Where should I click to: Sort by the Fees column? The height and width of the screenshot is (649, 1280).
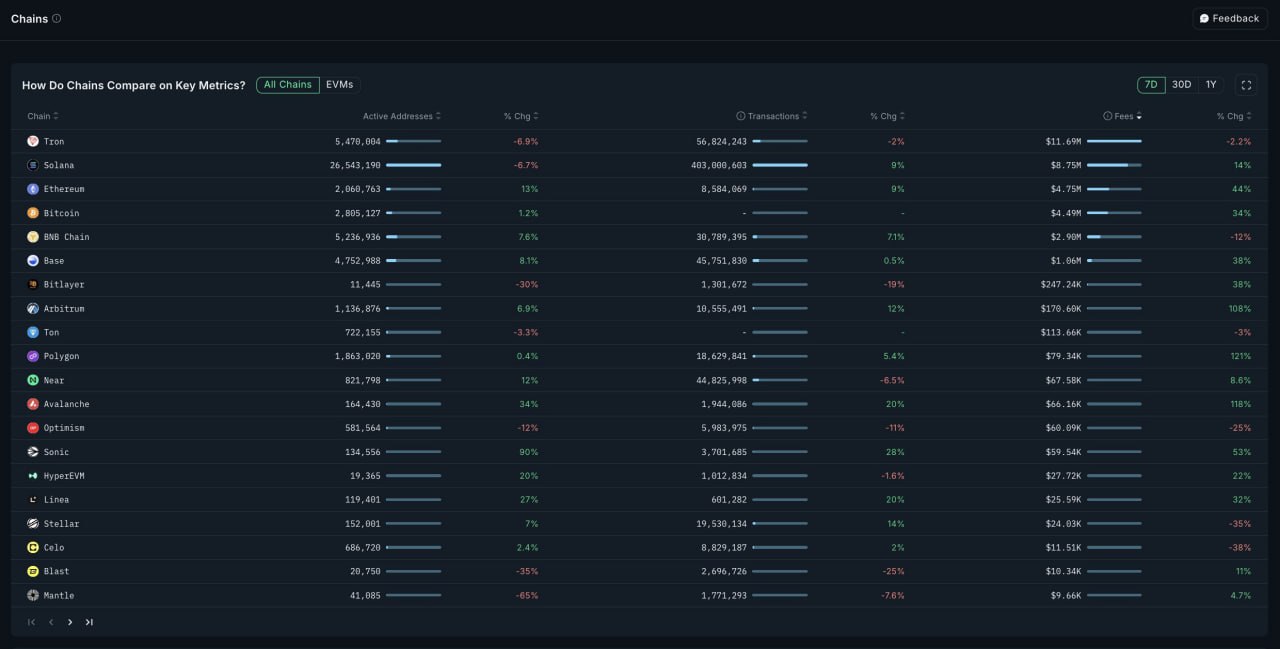pos(1128,116)
